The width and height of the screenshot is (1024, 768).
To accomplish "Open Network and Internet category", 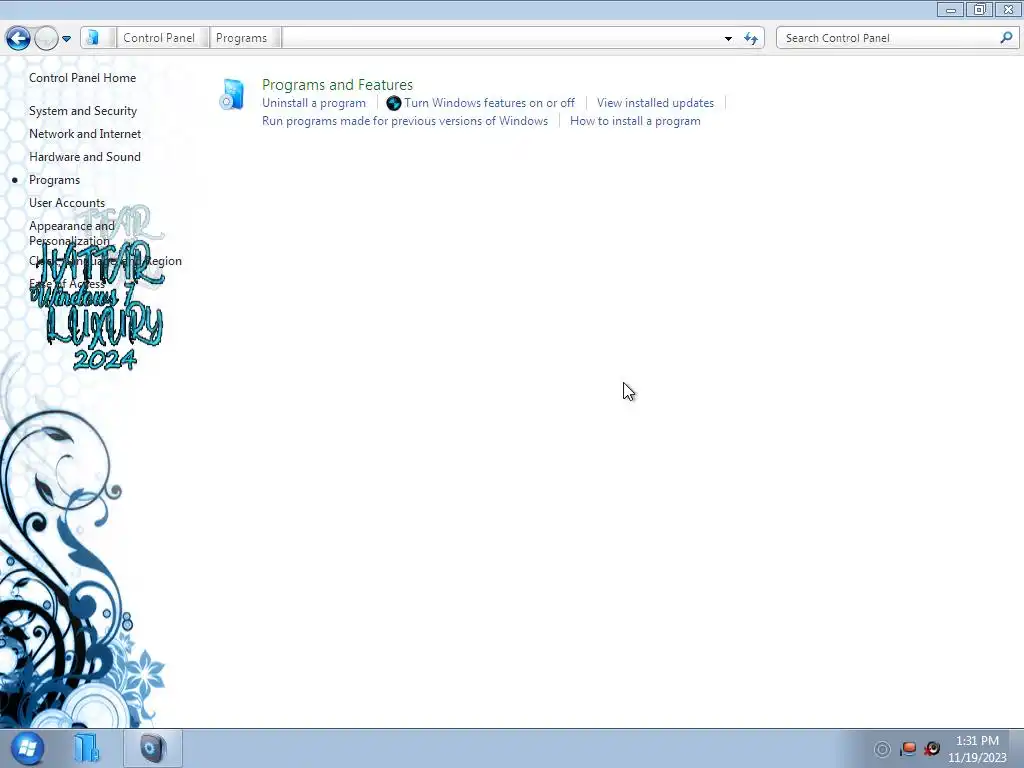I will [x=85, y=134].
